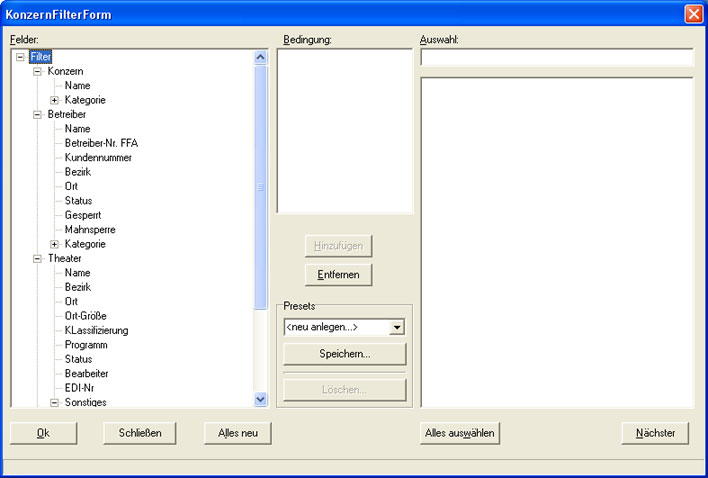Collapse the Konzern tree node

coord(38,72)
